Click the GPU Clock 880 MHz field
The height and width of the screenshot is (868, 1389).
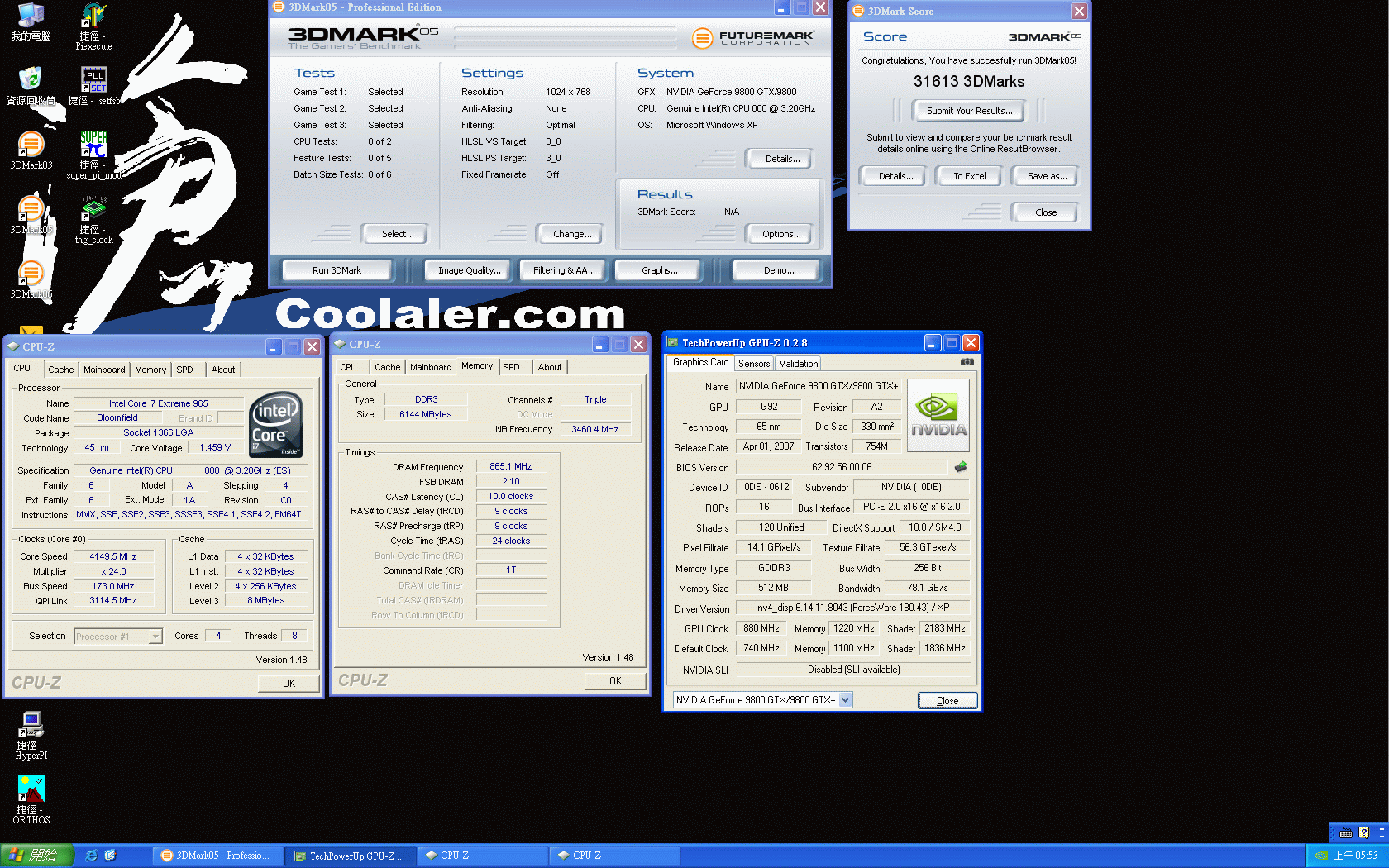(x=761, y=628)
